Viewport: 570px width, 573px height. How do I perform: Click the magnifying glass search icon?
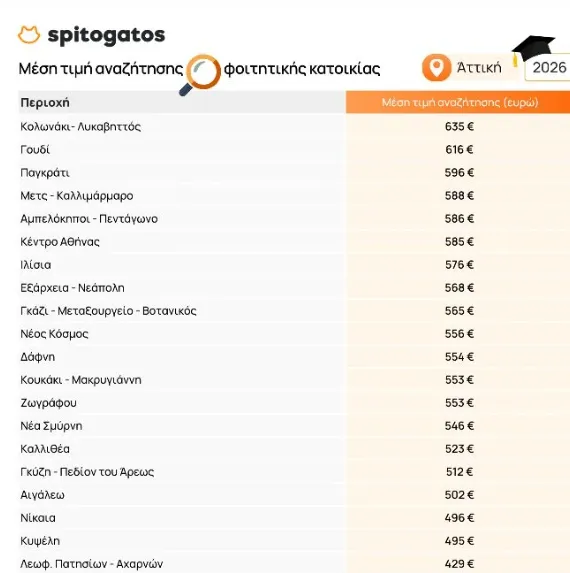click(200, 75)
